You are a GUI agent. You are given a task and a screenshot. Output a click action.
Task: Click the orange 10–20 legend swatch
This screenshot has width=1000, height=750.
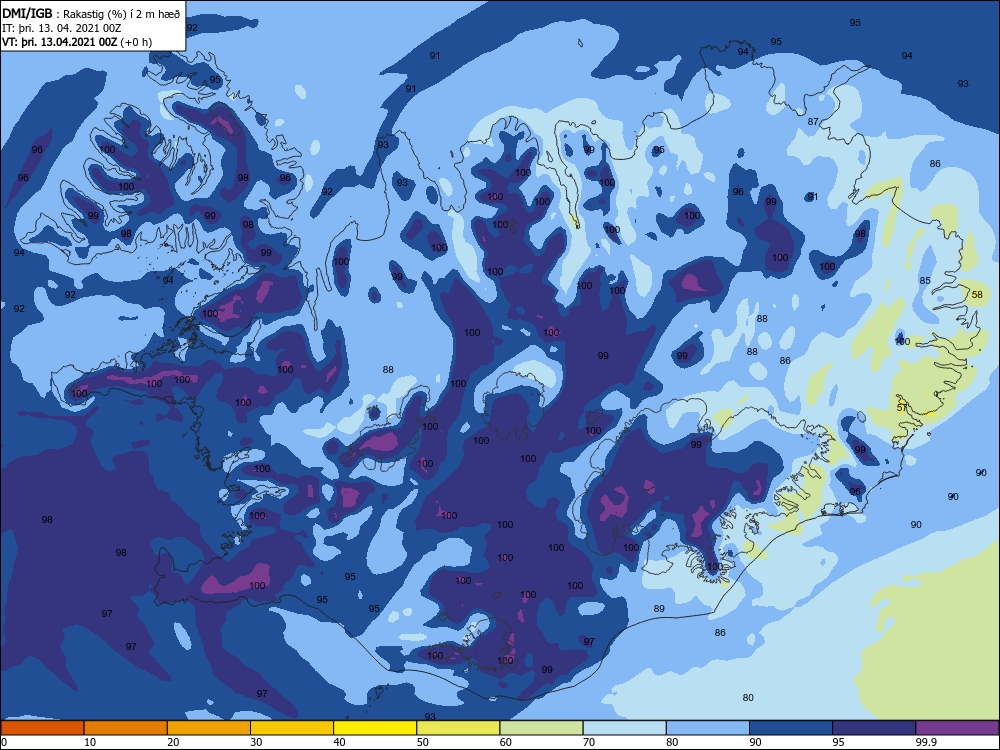coord(126,728)
